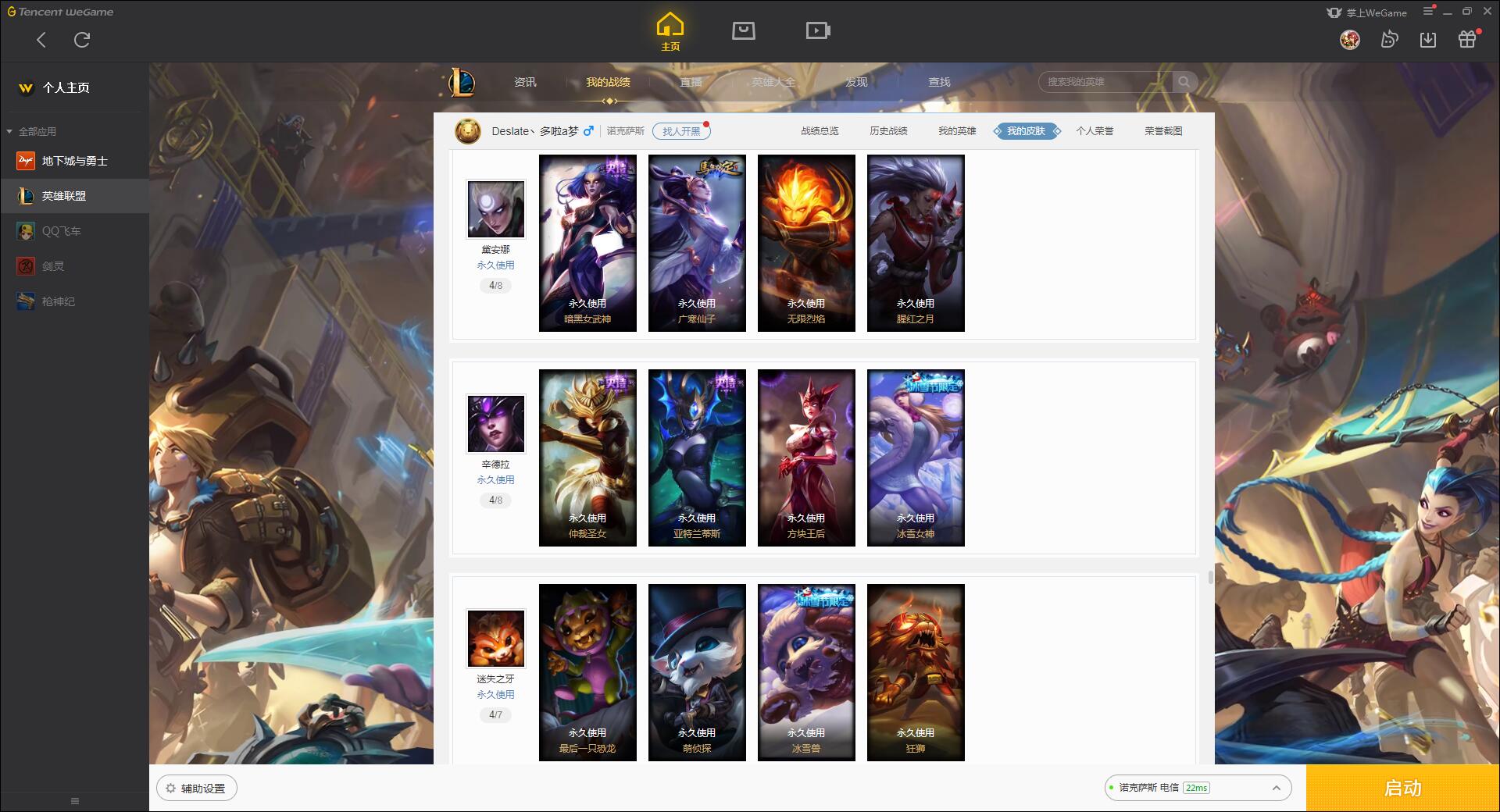1500x812 pixels.
Task: Open the store bag icon
Action: point(744,30)
